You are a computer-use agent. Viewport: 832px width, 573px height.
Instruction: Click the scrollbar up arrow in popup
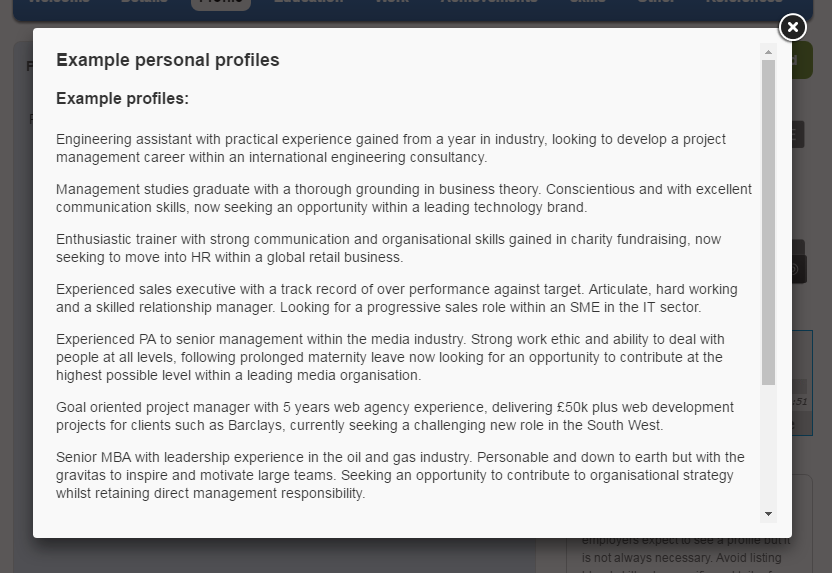(768, 52)
